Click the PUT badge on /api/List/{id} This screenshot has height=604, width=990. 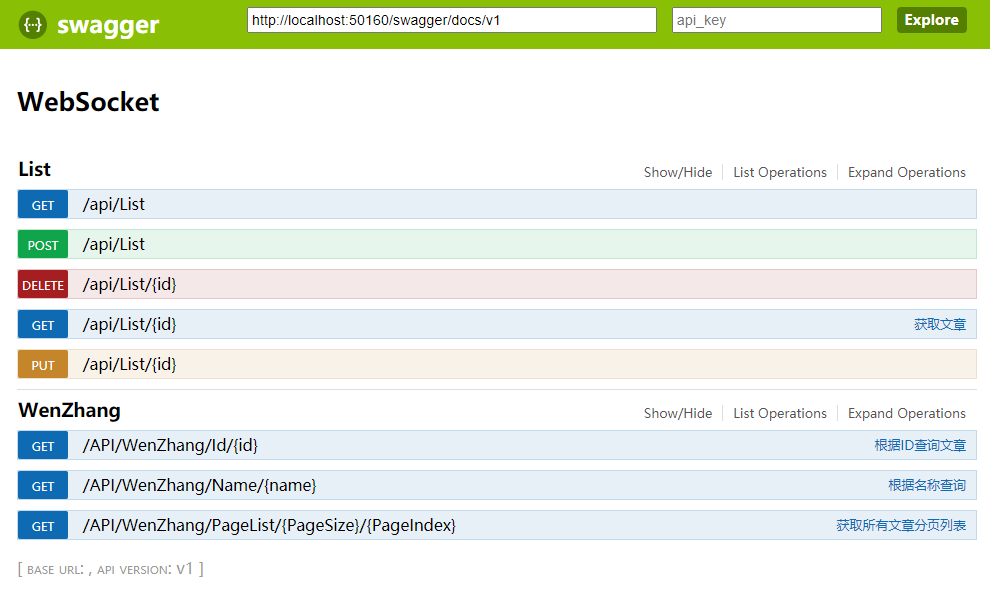(42, 364)
